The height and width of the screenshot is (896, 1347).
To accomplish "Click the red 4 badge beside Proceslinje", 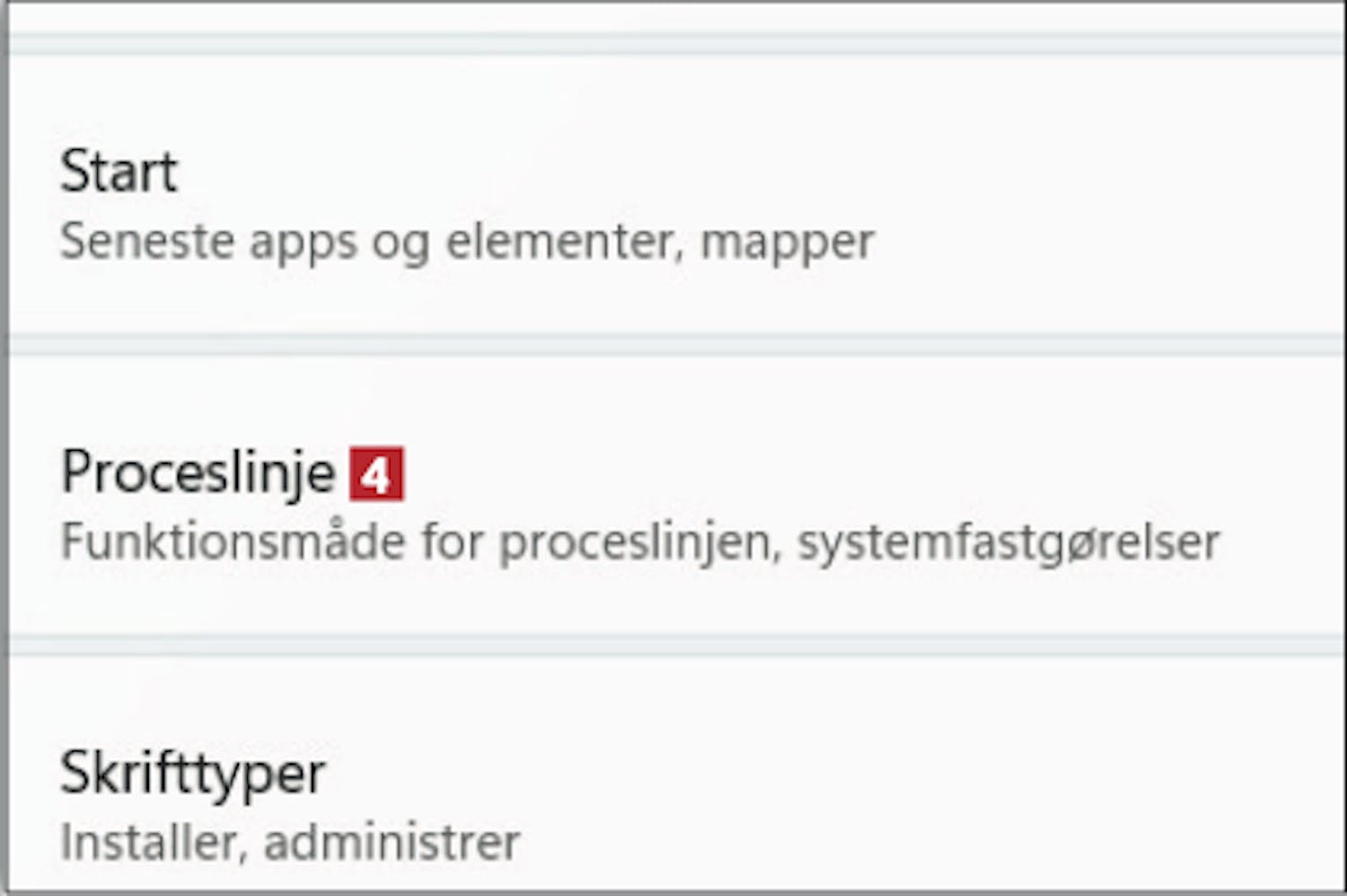I will [x=376, y=474].
